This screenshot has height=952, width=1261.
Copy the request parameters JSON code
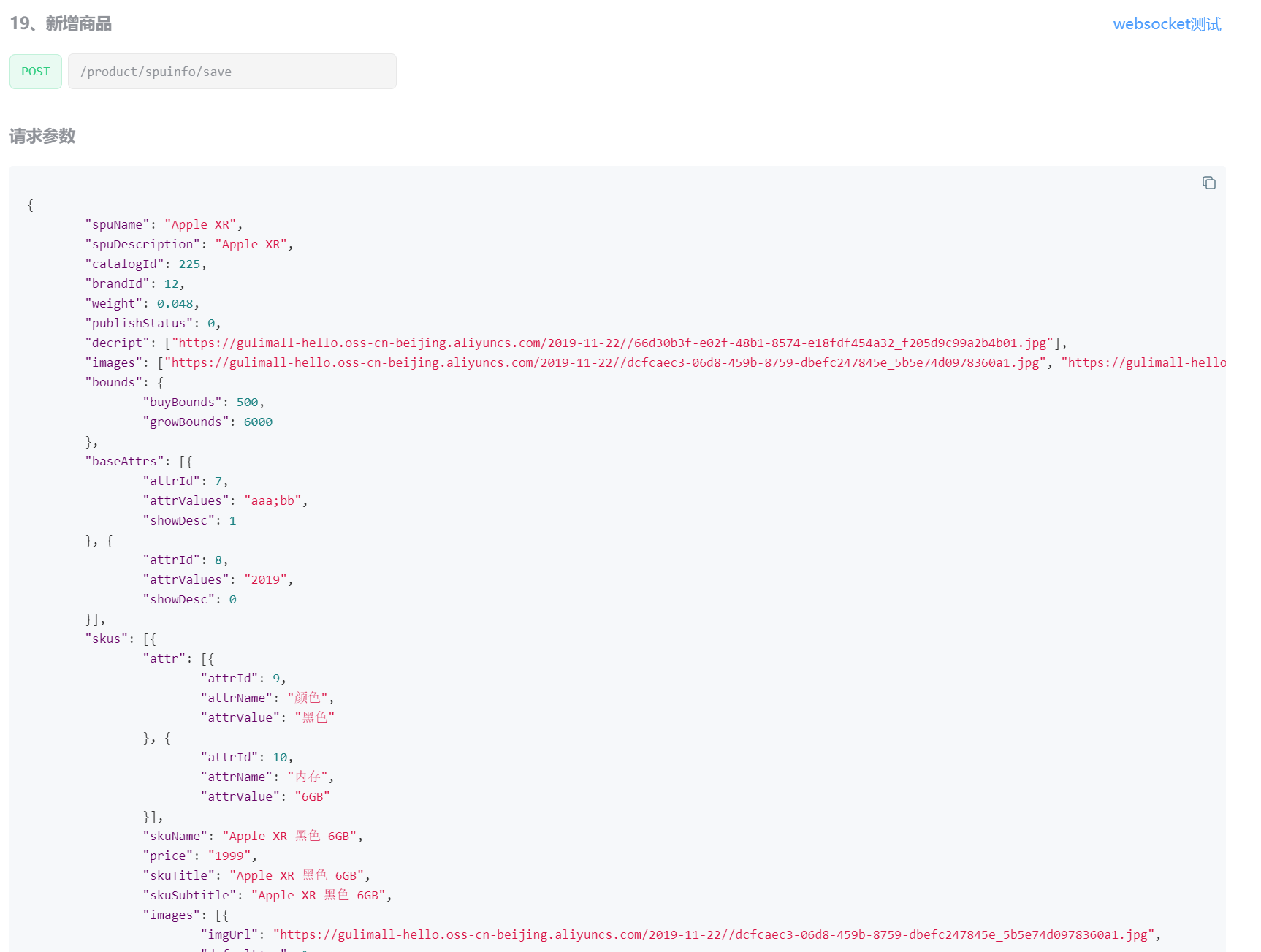(1208, 183)
